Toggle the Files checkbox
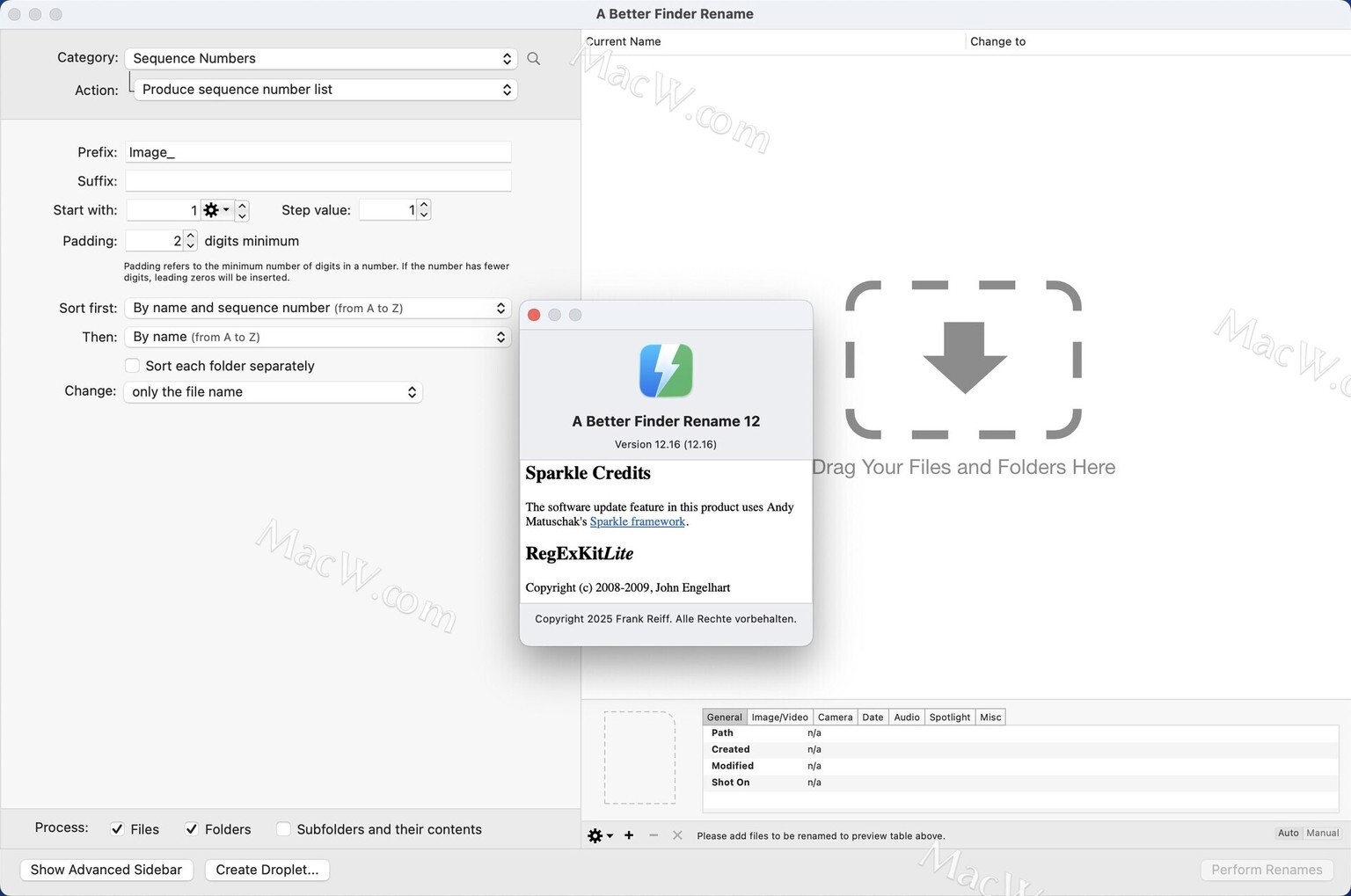This screenshot has width=1351, height=896. (x=117, y=829)
